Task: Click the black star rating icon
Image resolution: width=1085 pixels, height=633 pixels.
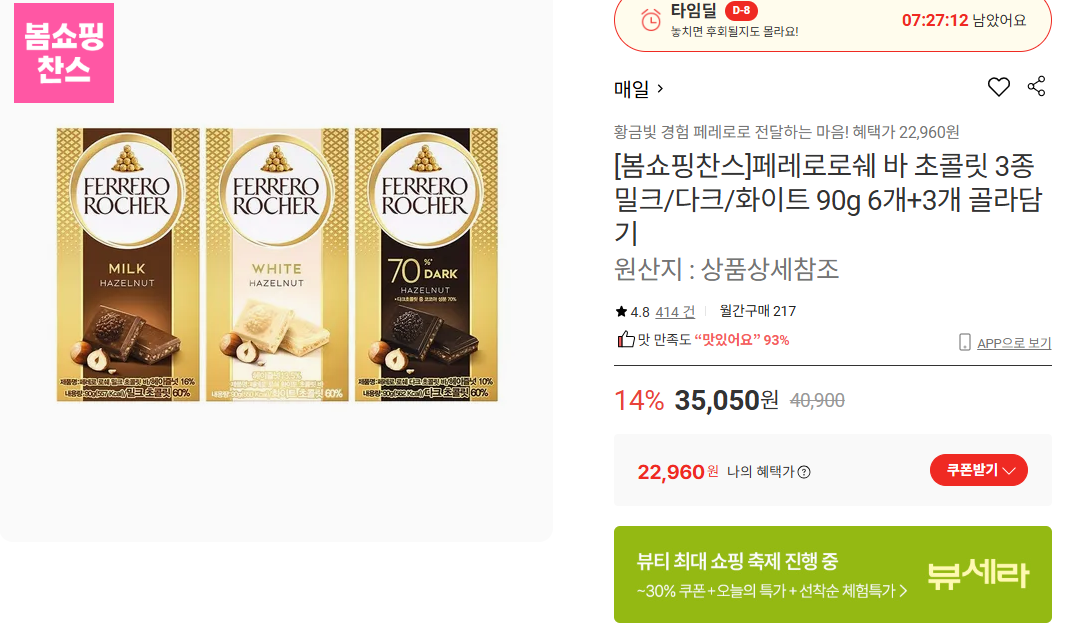Action: coord(621,312)
